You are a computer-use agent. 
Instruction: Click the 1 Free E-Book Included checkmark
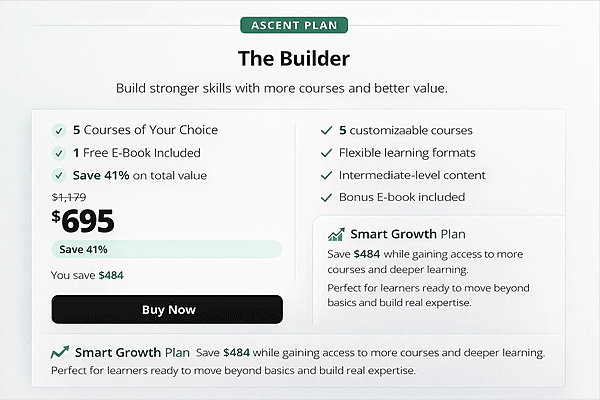pos(59,153)
